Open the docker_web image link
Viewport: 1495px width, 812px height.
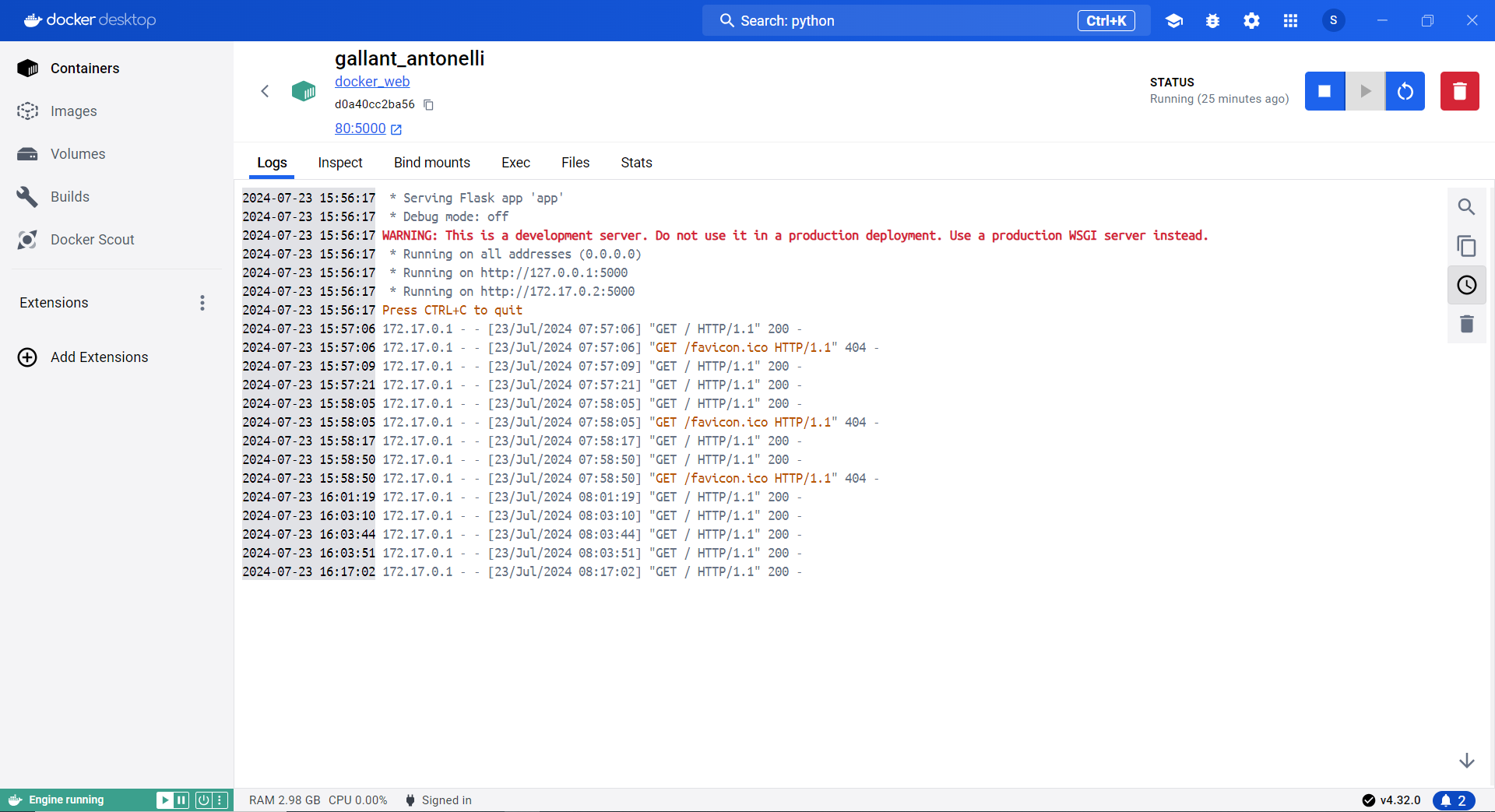pyautogui.click(x=372, y=82)
